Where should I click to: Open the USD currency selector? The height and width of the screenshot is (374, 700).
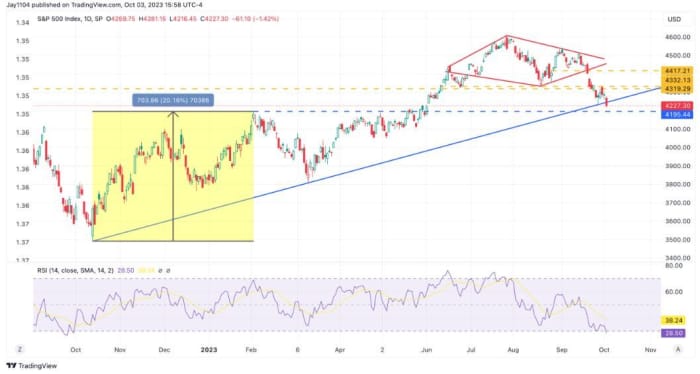tap(674, 19)
